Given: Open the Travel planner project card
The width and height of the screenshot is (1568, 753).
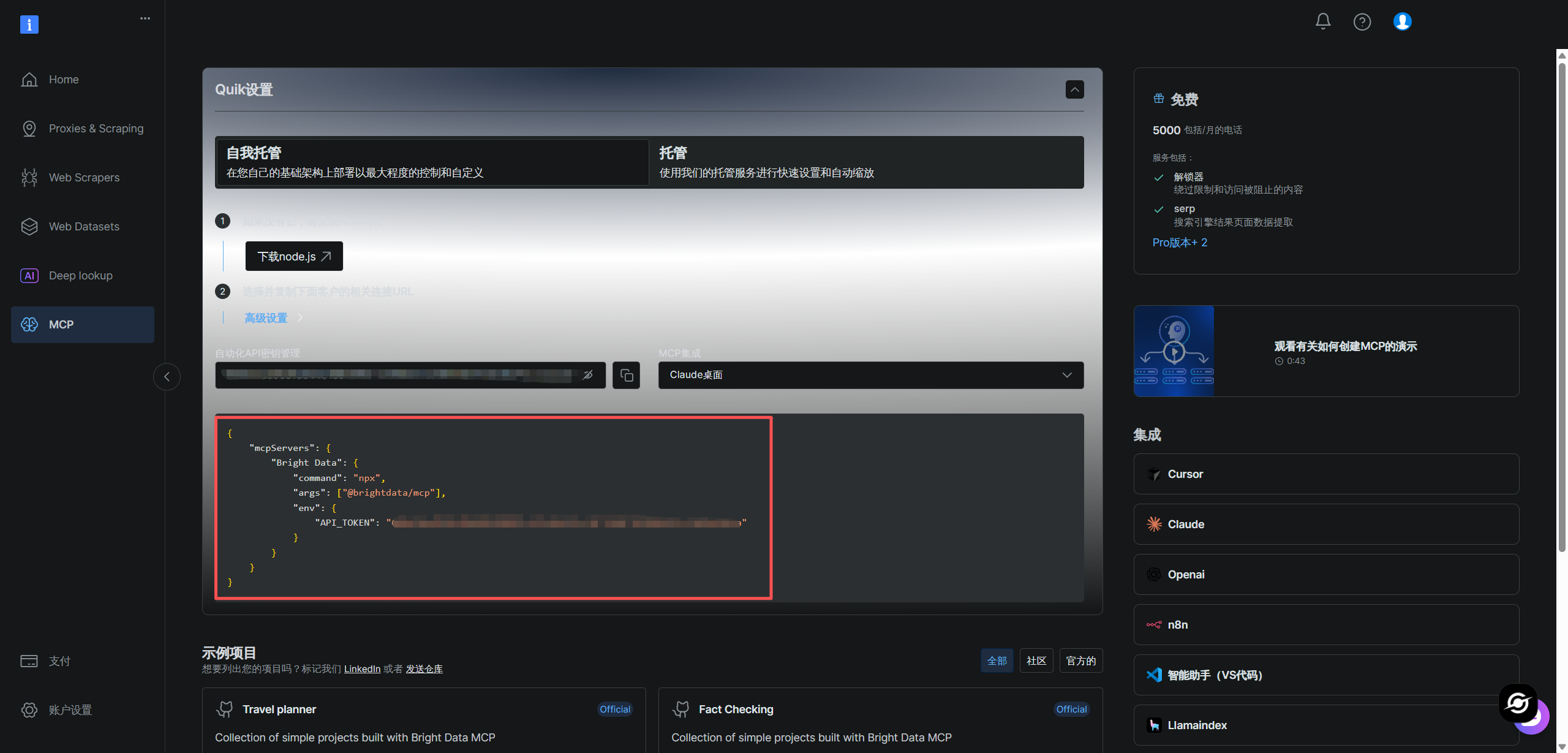Looking at the screenshot, I should coord(424,721).
